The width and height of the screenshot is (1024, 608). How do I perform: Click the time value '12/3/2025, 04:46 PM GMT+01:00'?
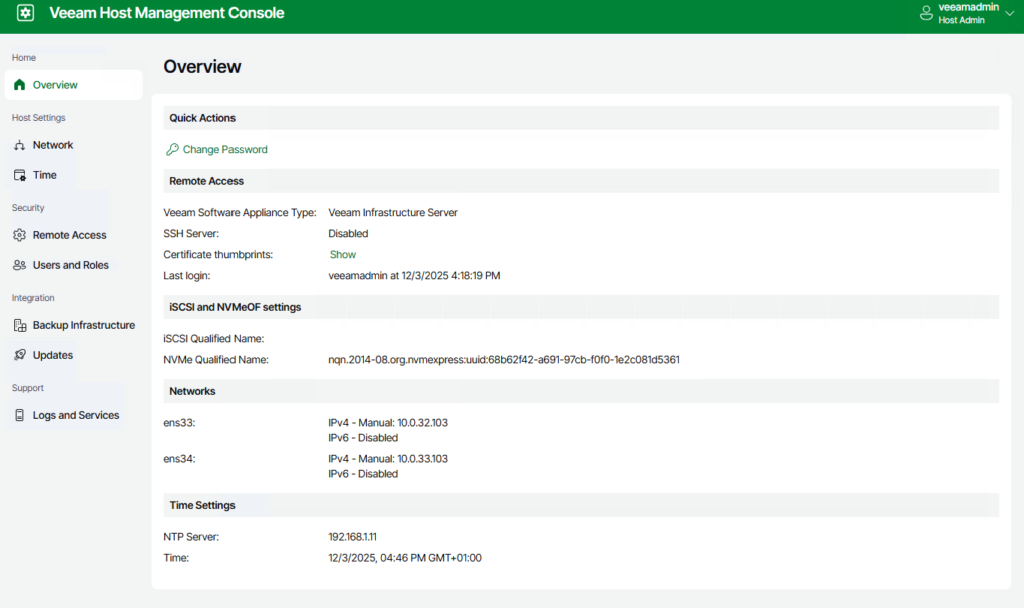pyautogui.click(x=405, y=558)
